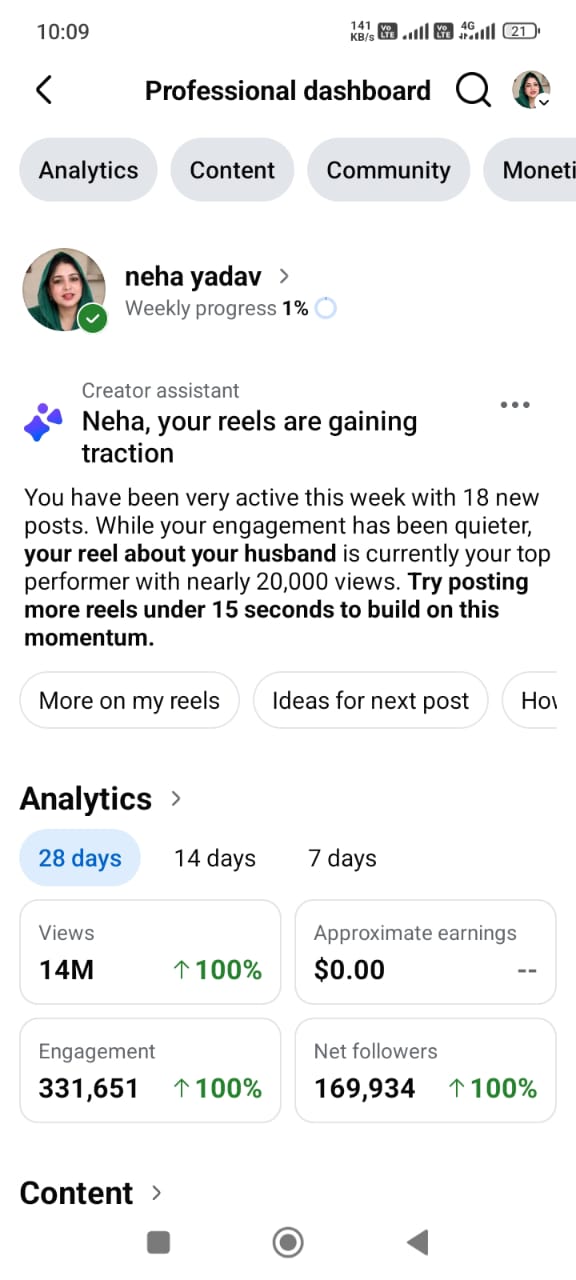Open neha yadav profile chevron
This screenshot has height=1280, width=576.
click(x=284, y=276)
